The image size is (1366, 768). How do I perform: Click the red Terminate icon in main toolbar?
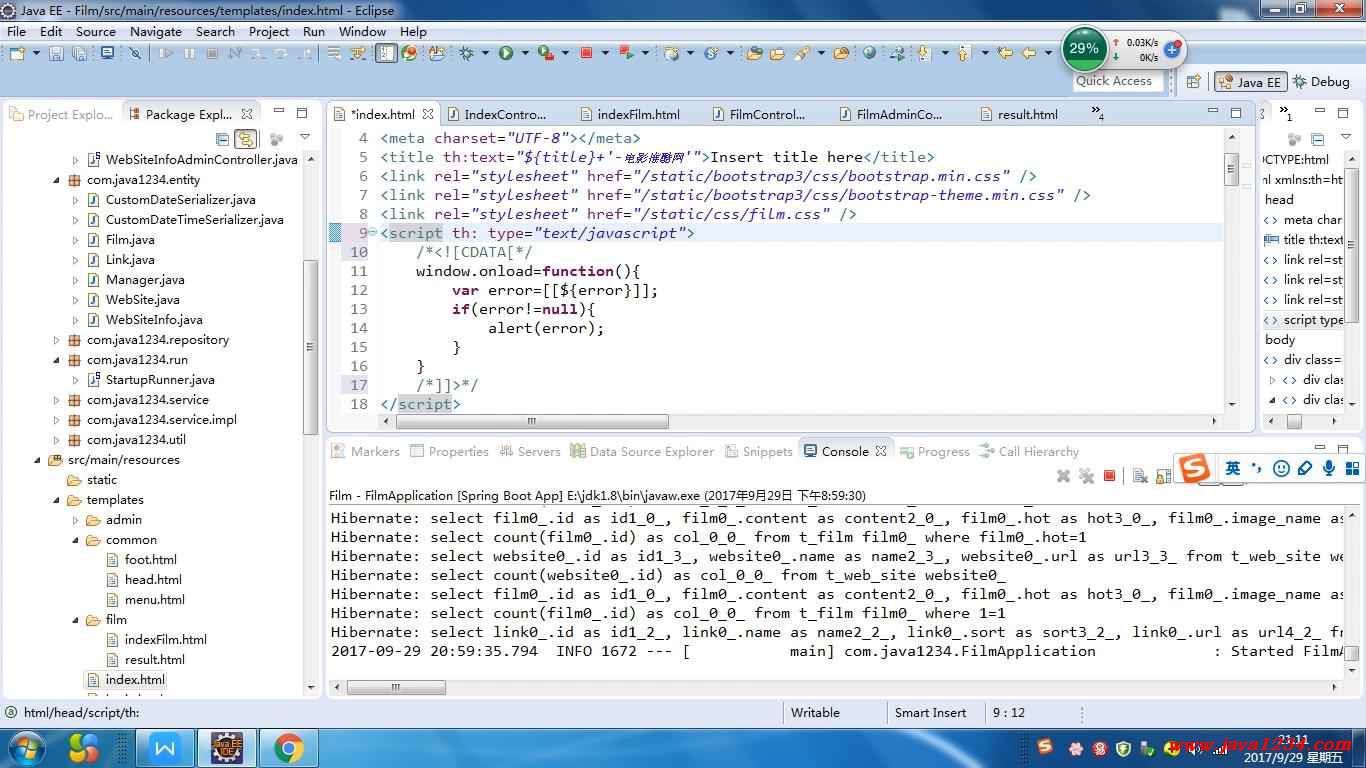click(586, 53)
